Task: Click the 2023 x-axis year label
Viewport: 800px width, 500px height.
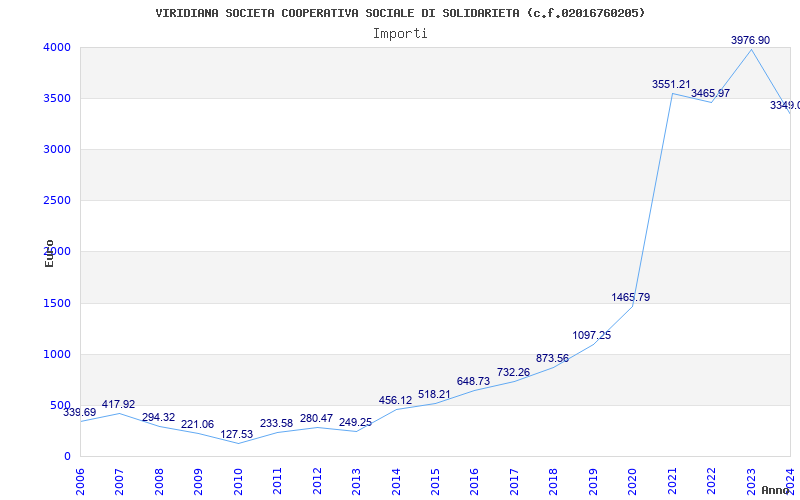Action: (751, 481)
